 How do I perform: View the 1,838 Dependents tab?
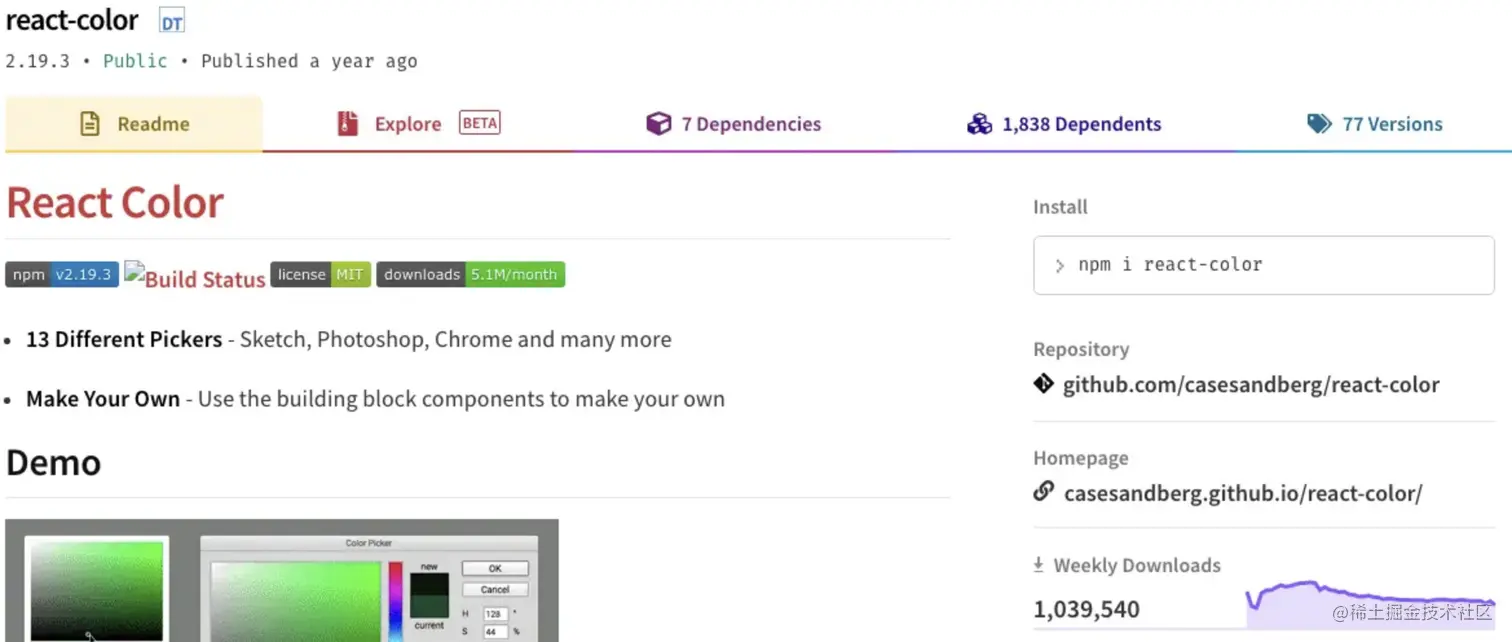point(1064,124)
